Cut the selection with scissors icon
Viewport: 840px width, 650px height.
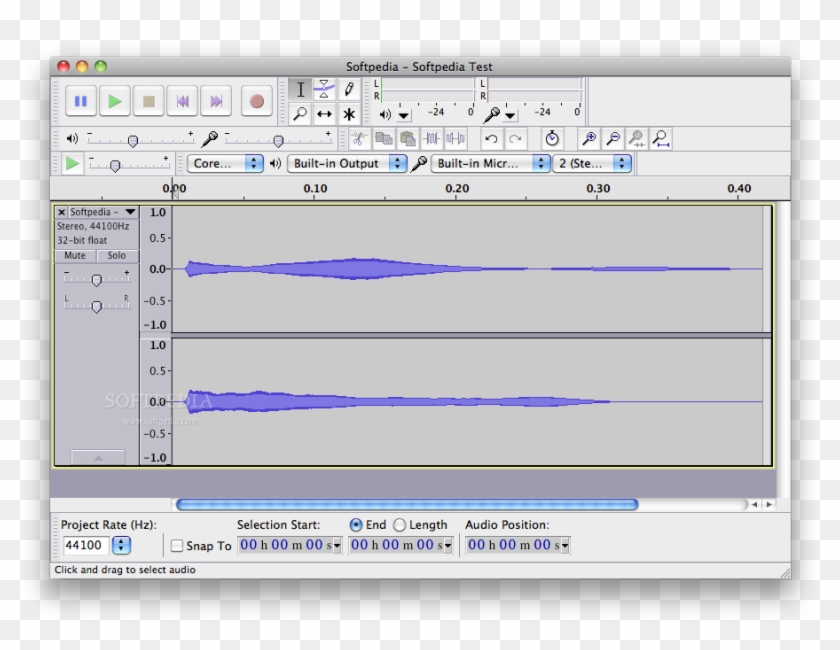(360, 138)
